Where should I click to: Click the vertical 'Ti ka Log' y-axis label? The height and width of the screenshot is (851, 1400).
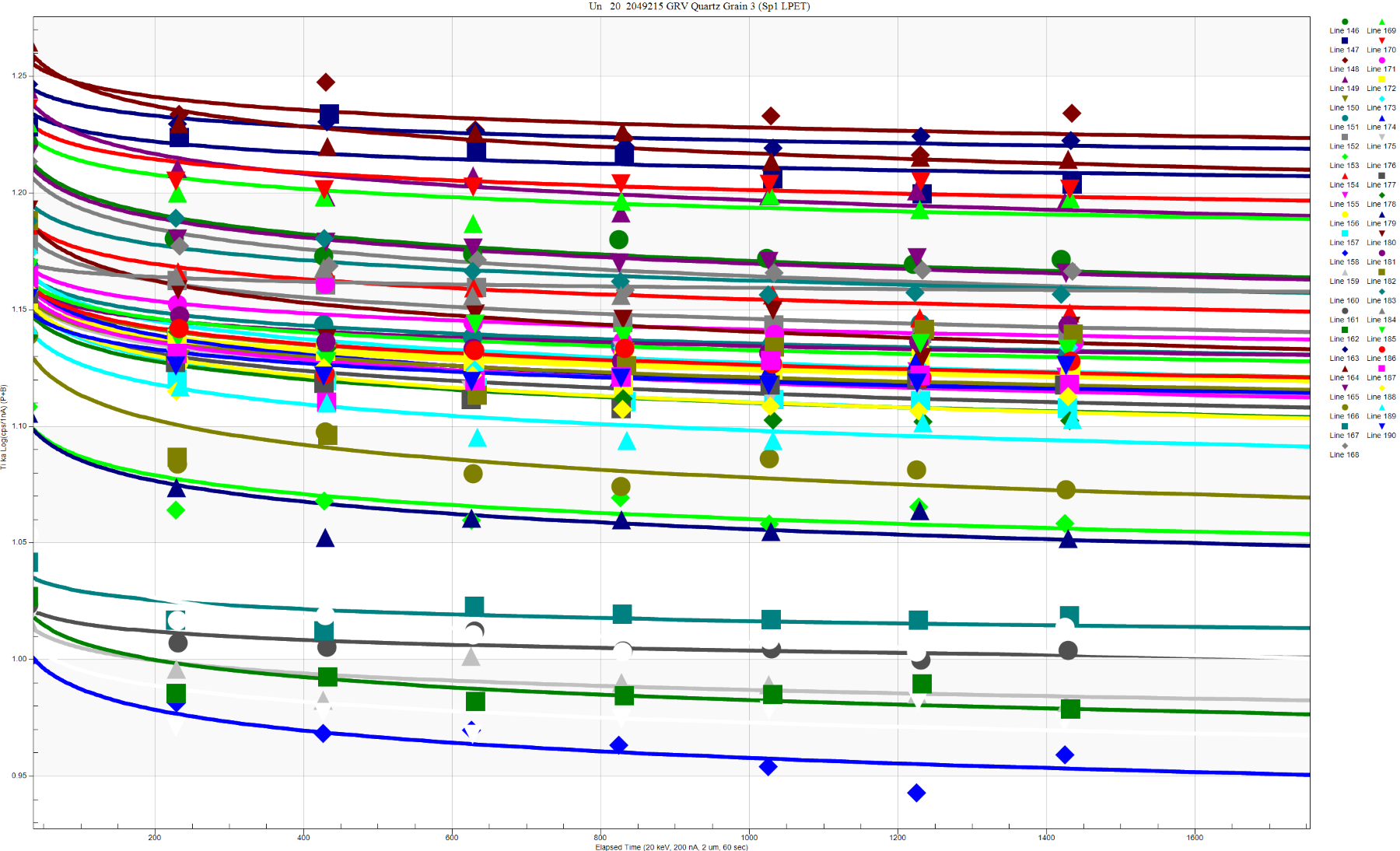pyautogui.click(x=4, y=426)
